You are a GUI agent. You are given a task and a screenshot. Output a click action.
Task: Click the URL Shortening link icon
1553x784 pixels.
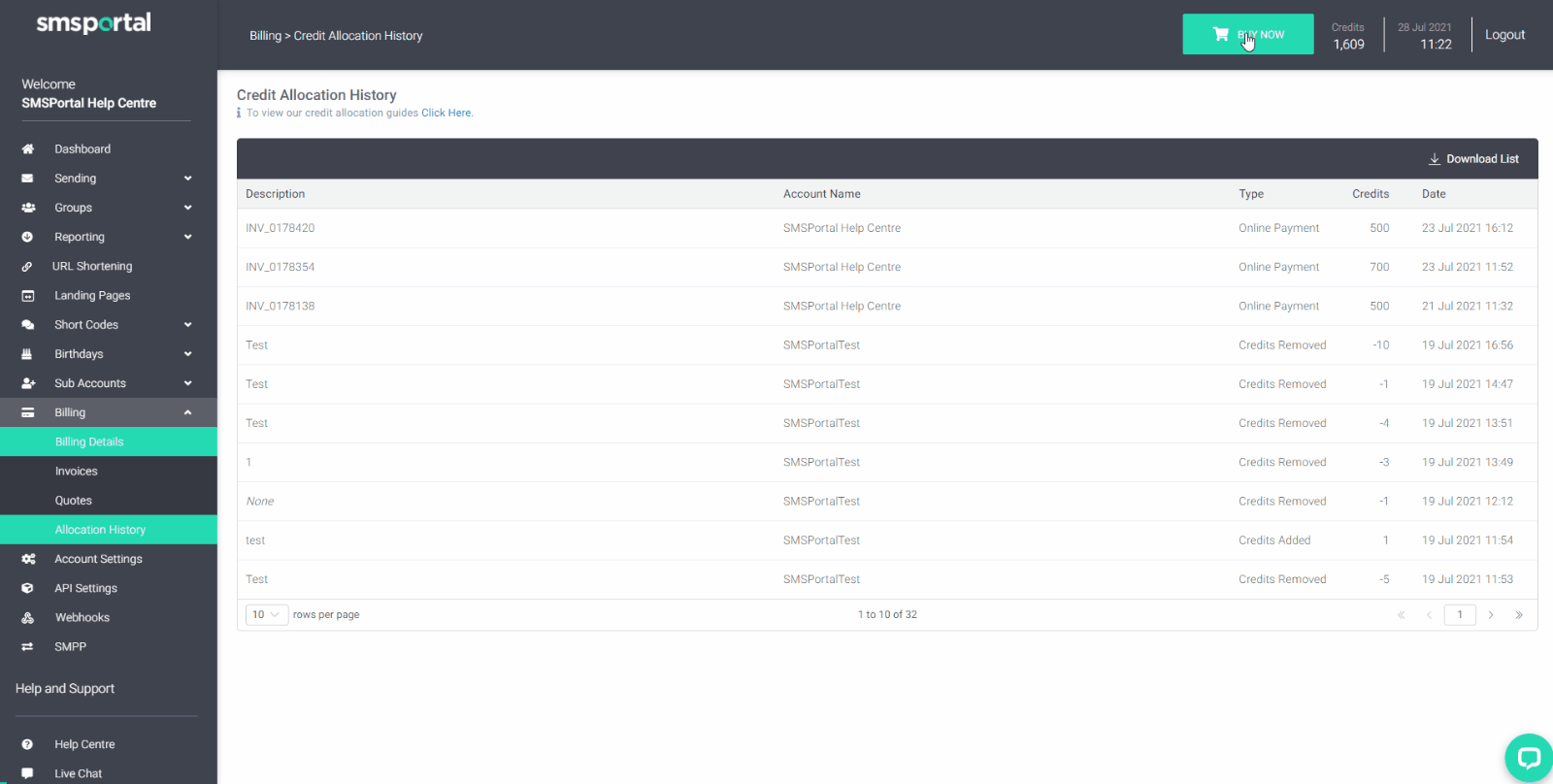point(27,267)
